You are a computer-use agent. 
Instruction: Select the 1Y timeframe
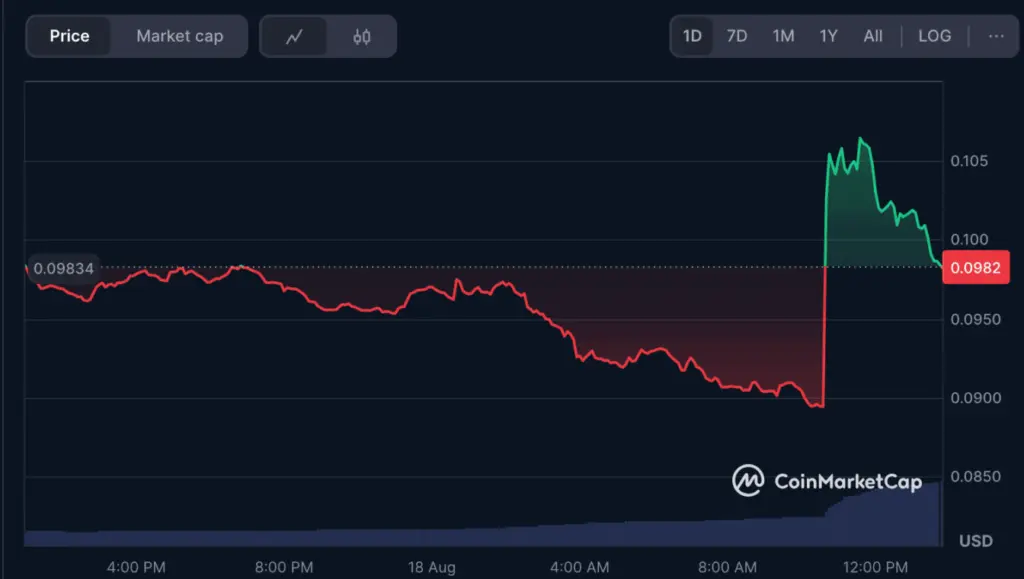click(828, 35)
